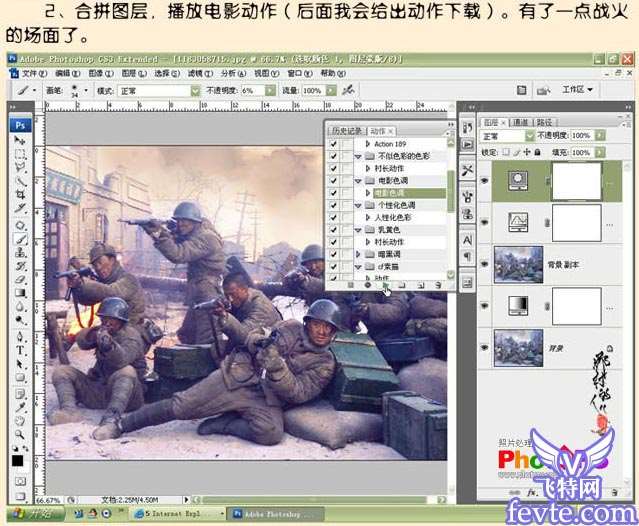Select the Gradient tool
Screen dimensions: 639x526
[20, 293]
